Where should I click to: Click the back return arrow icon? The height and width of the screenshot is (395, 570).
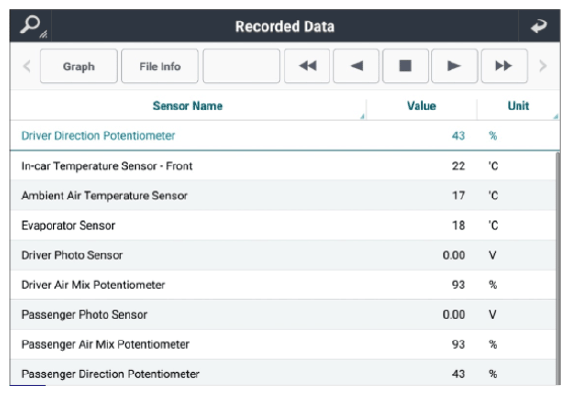pyautogui.click(x=539, y=26)
